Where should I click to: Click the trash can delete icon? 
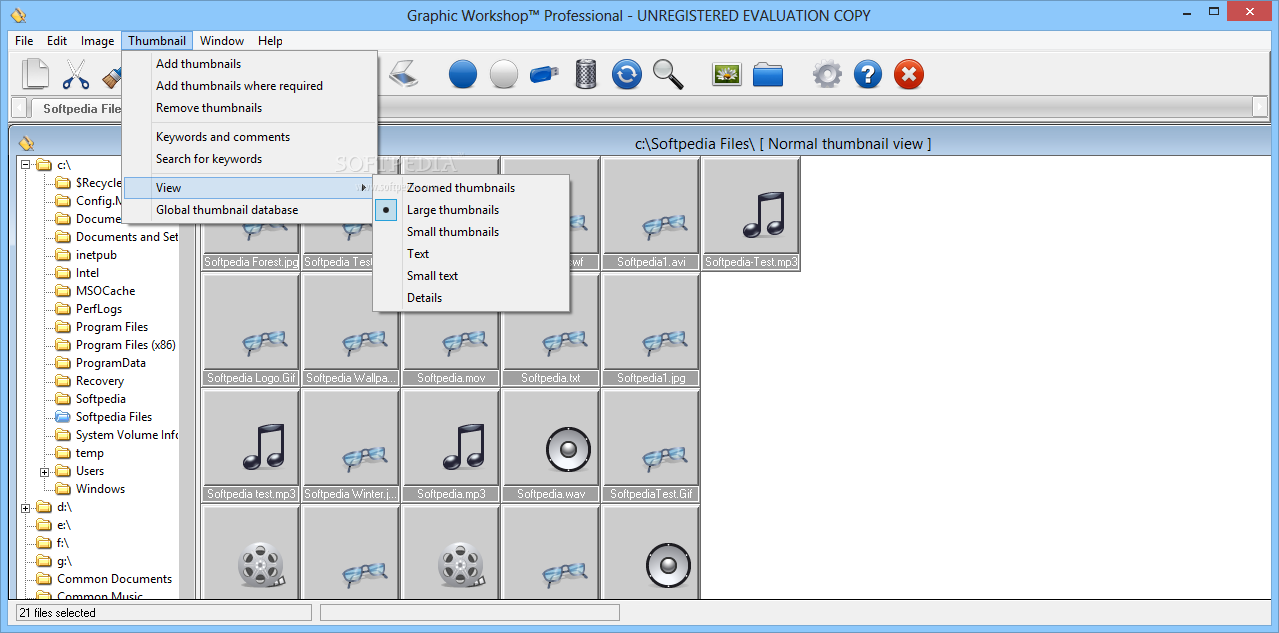586,74
